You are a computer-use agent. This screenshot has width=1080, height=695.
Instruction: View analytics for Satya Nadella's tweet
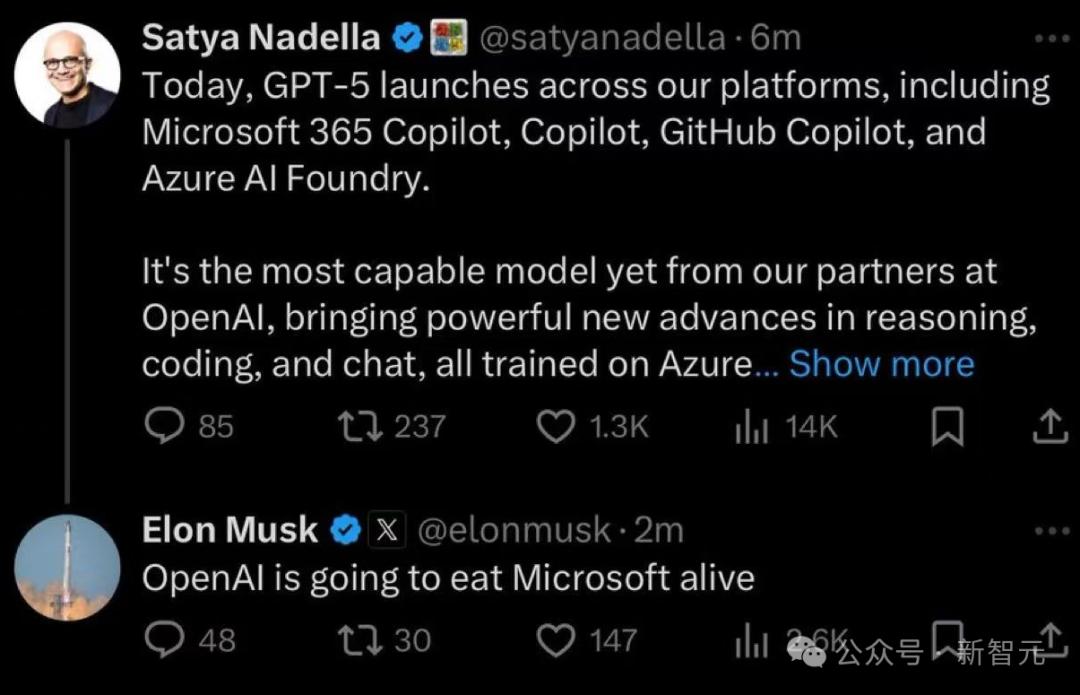pyautogui.click(x=751, y=427)
